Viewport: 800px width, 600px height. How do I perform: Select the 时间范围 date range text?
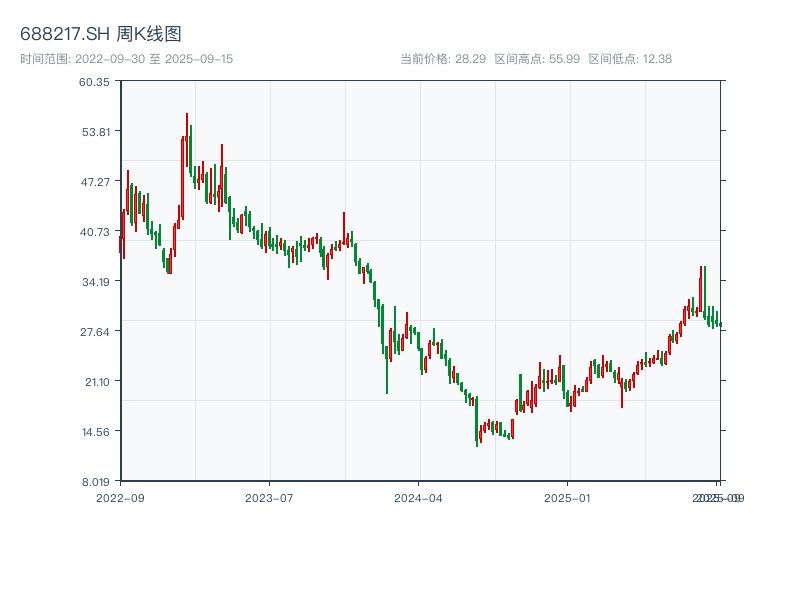127,59
